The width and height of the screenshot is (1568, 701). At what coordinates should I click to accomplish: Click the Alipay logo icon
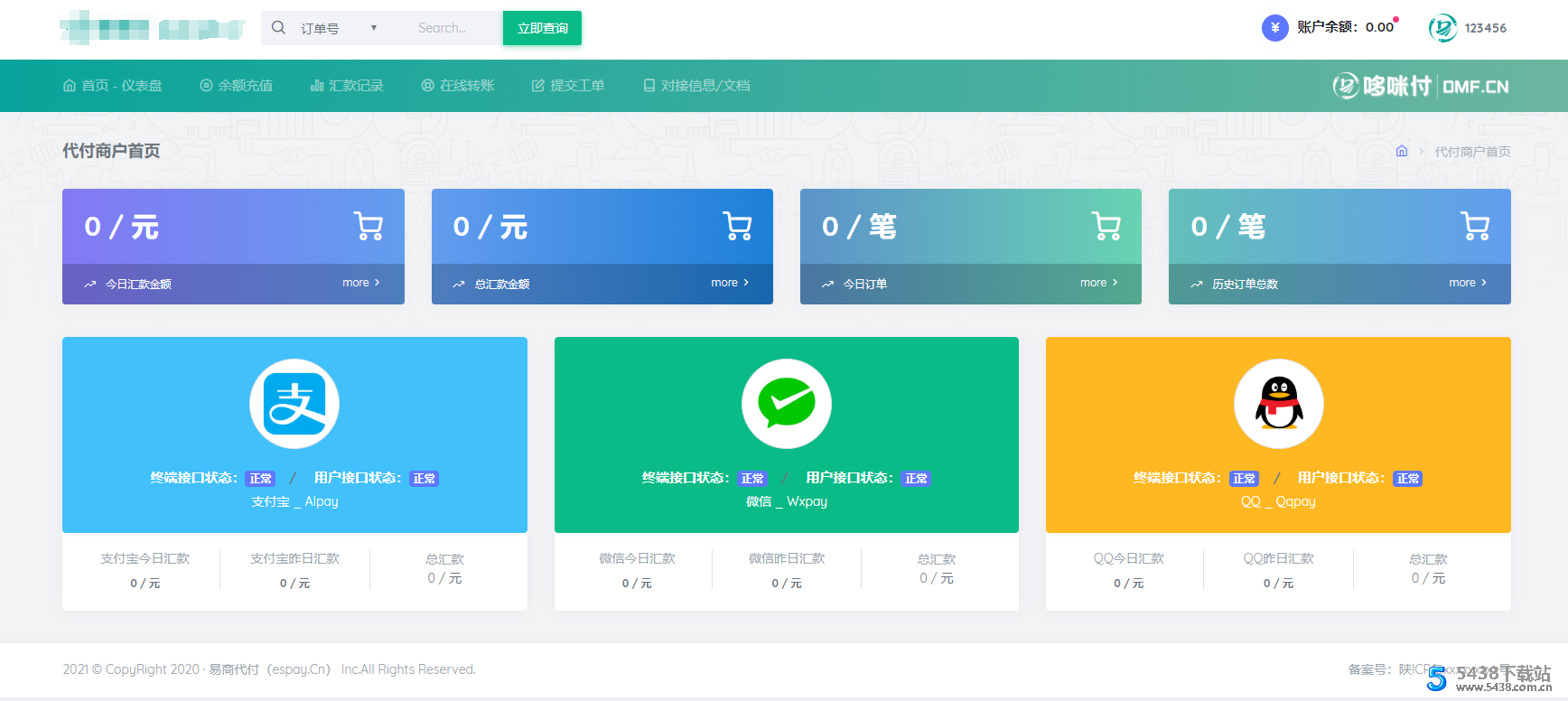[x=294, y=404]
